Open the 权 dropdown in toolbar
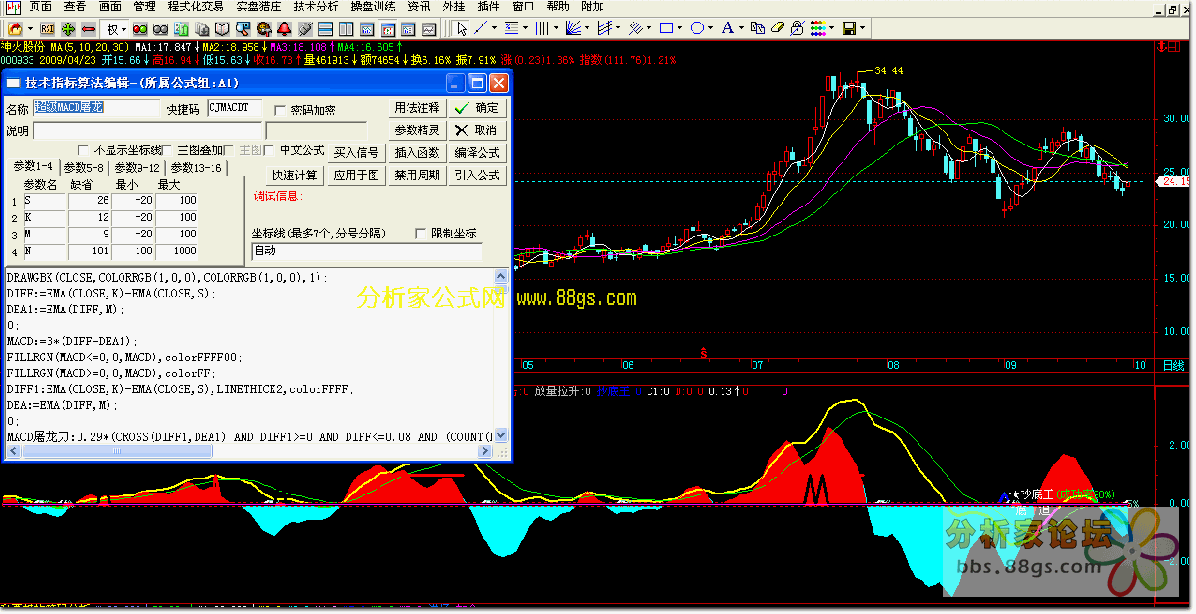Image resolution: width=1196 pixels, height=614 pixels. coord(113,29)
